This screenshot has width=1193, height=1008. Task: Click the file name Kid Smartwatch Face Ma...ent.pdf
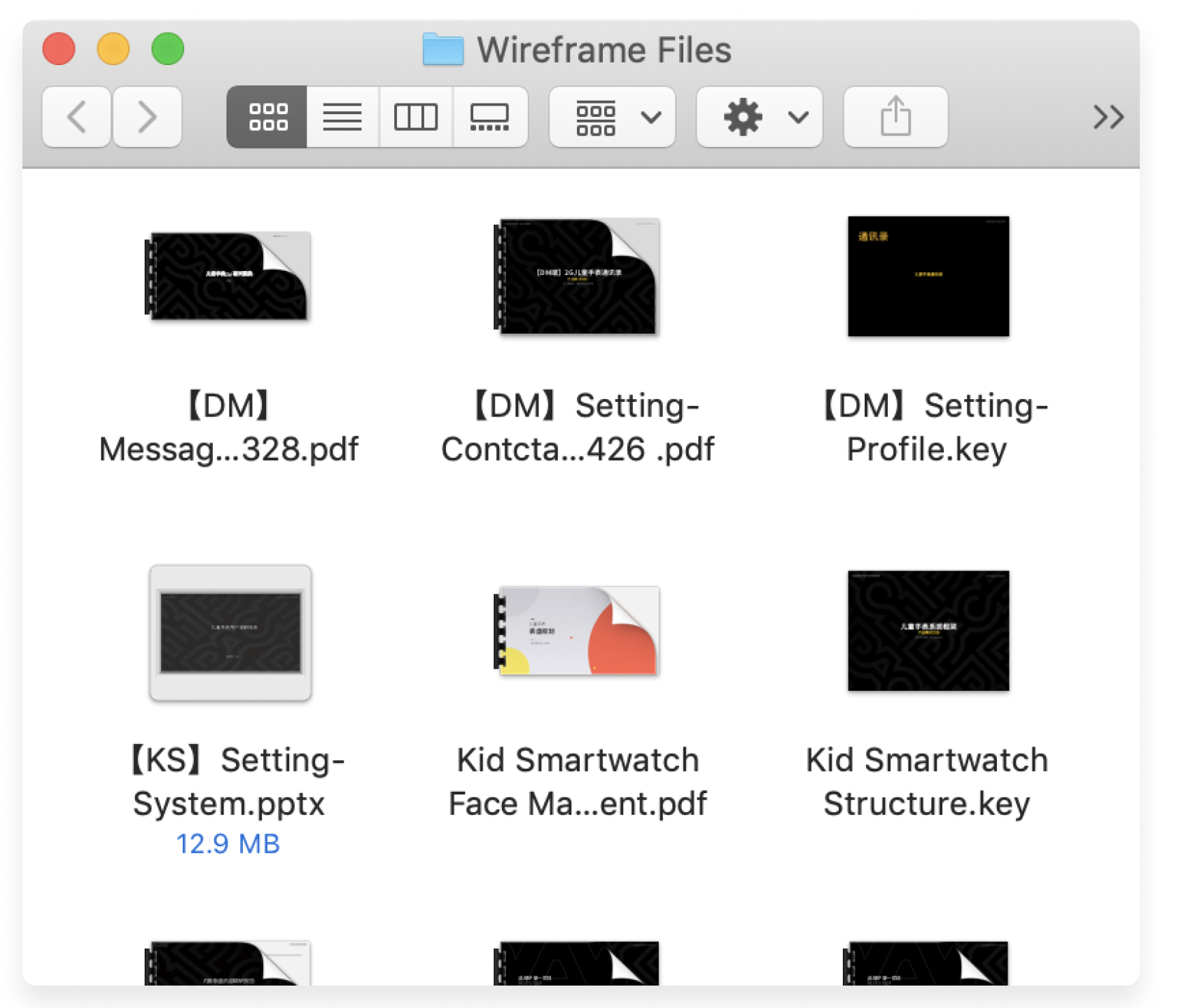pos(578,781)
